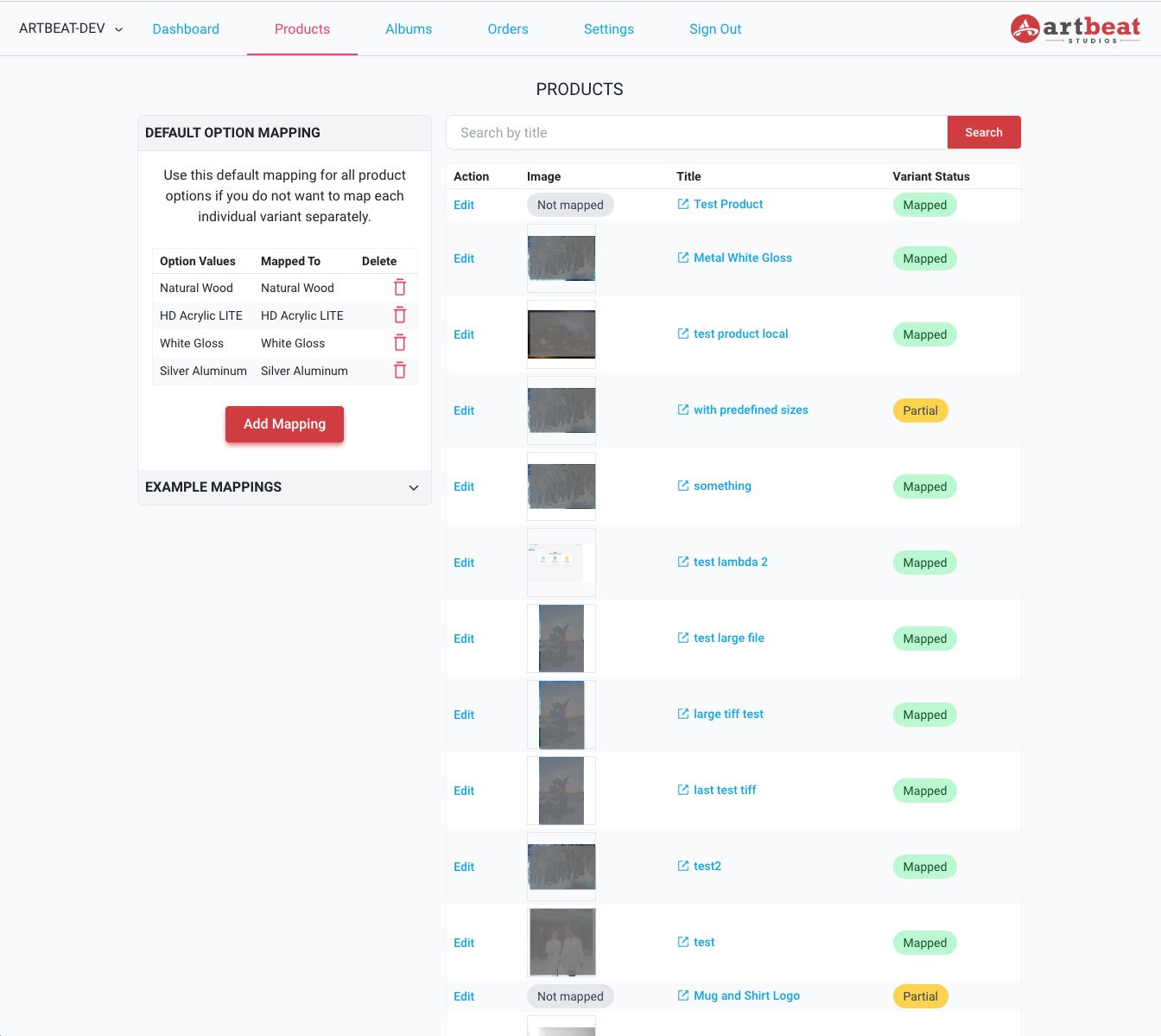Click Not mapped badge in Test Product row
Viewport: 1161px width, 1036px height.
pos(570,205)
